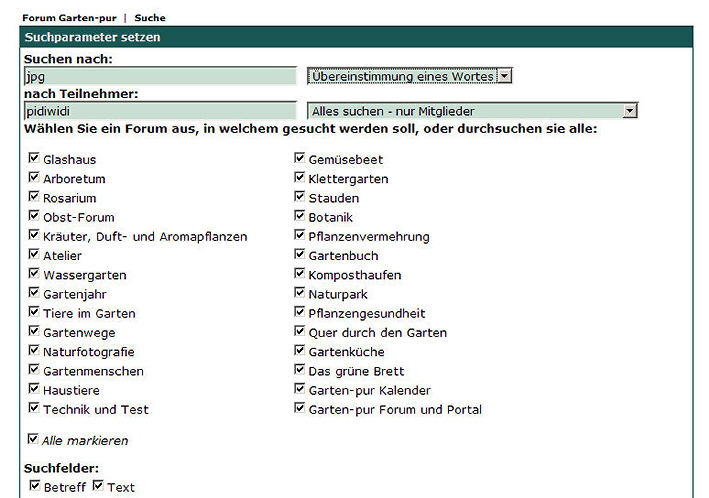The height and width of the screenshot is (498, 709).
Task: Open the Forum Garten-pur breadcrumb link
Action: (x=68, y=18)
